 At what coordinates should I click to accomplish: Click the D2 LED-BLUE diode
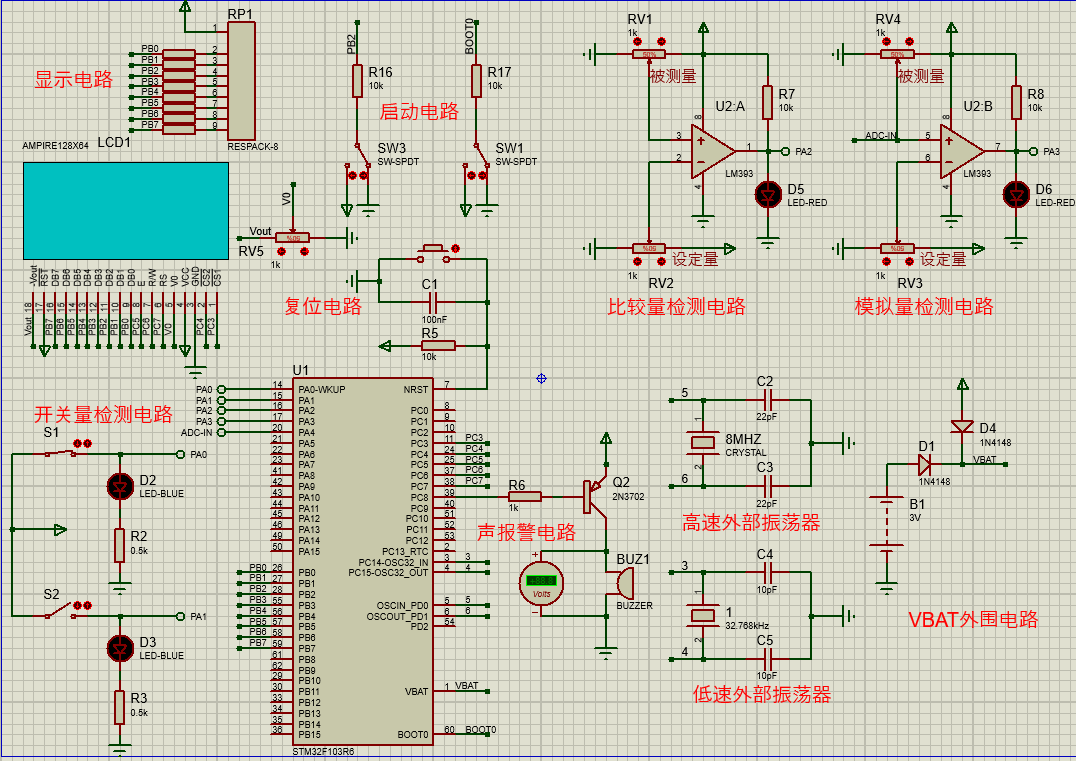pos(120,486)
